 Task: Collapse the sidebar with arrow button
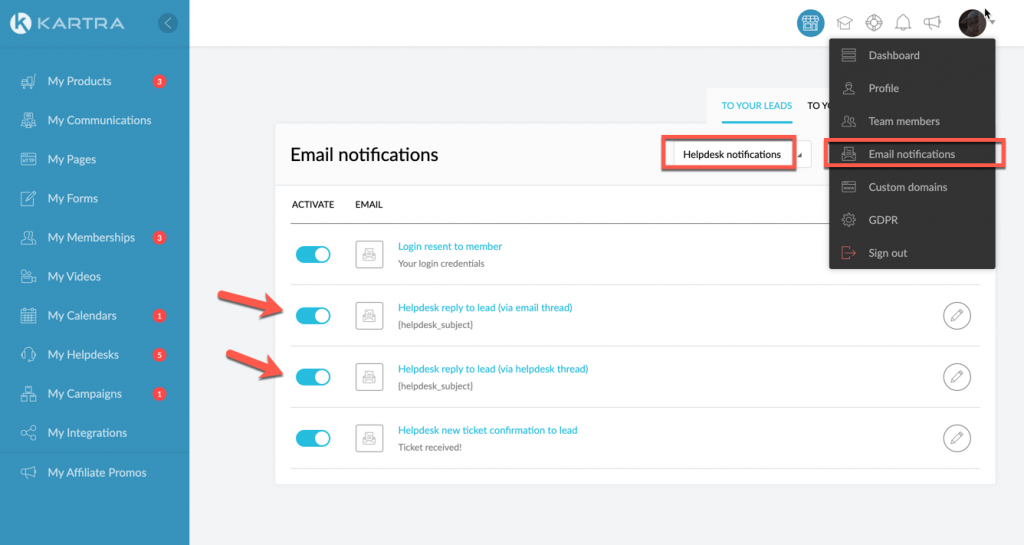coord(168,23)
